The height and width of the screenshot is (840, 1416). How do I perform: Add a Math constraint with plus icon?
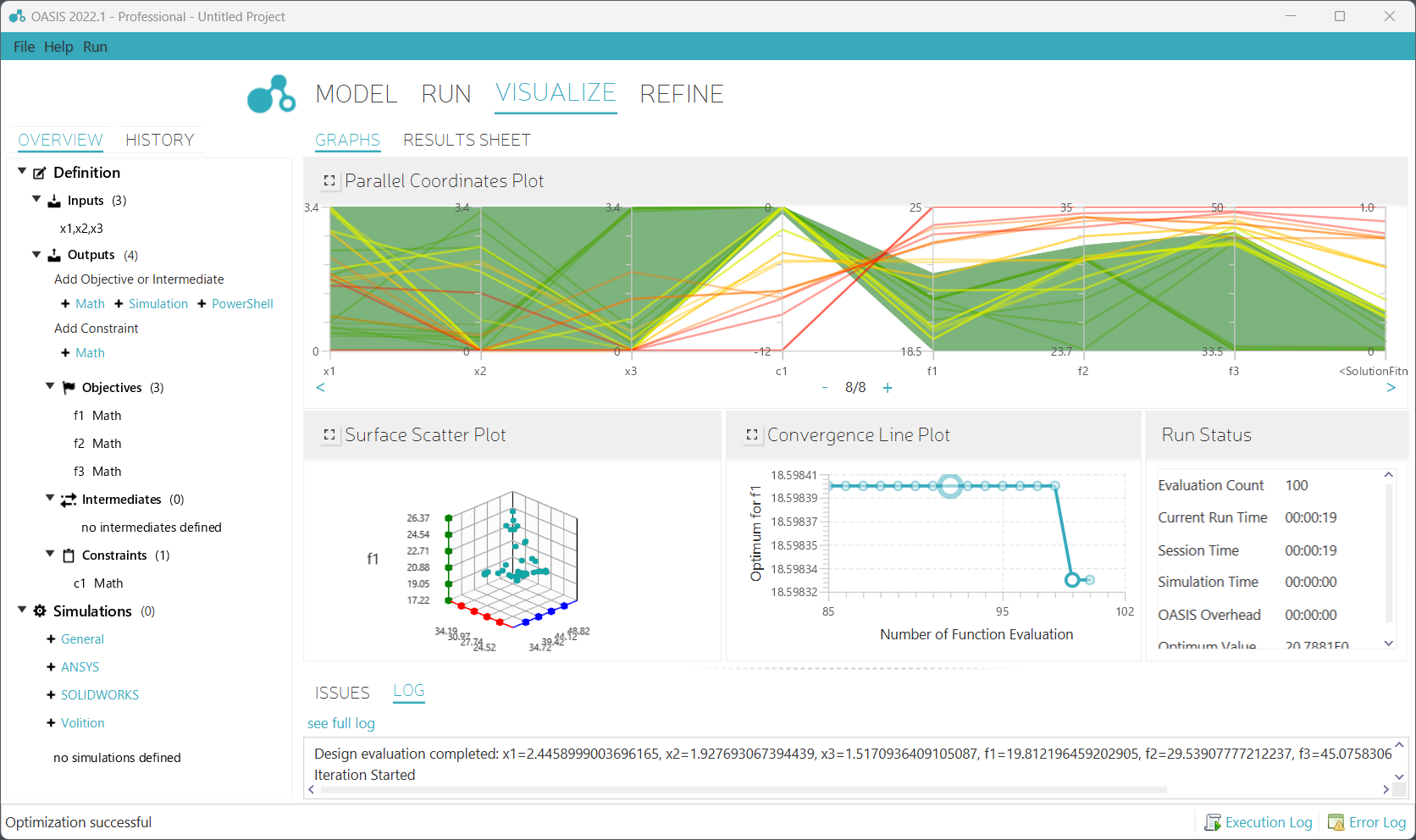(83, 353)
